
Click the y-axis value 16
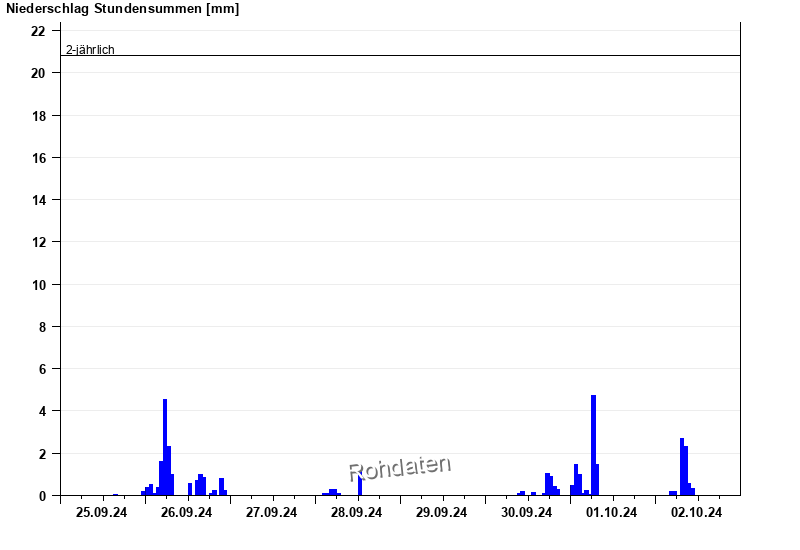tap(38, 158)
